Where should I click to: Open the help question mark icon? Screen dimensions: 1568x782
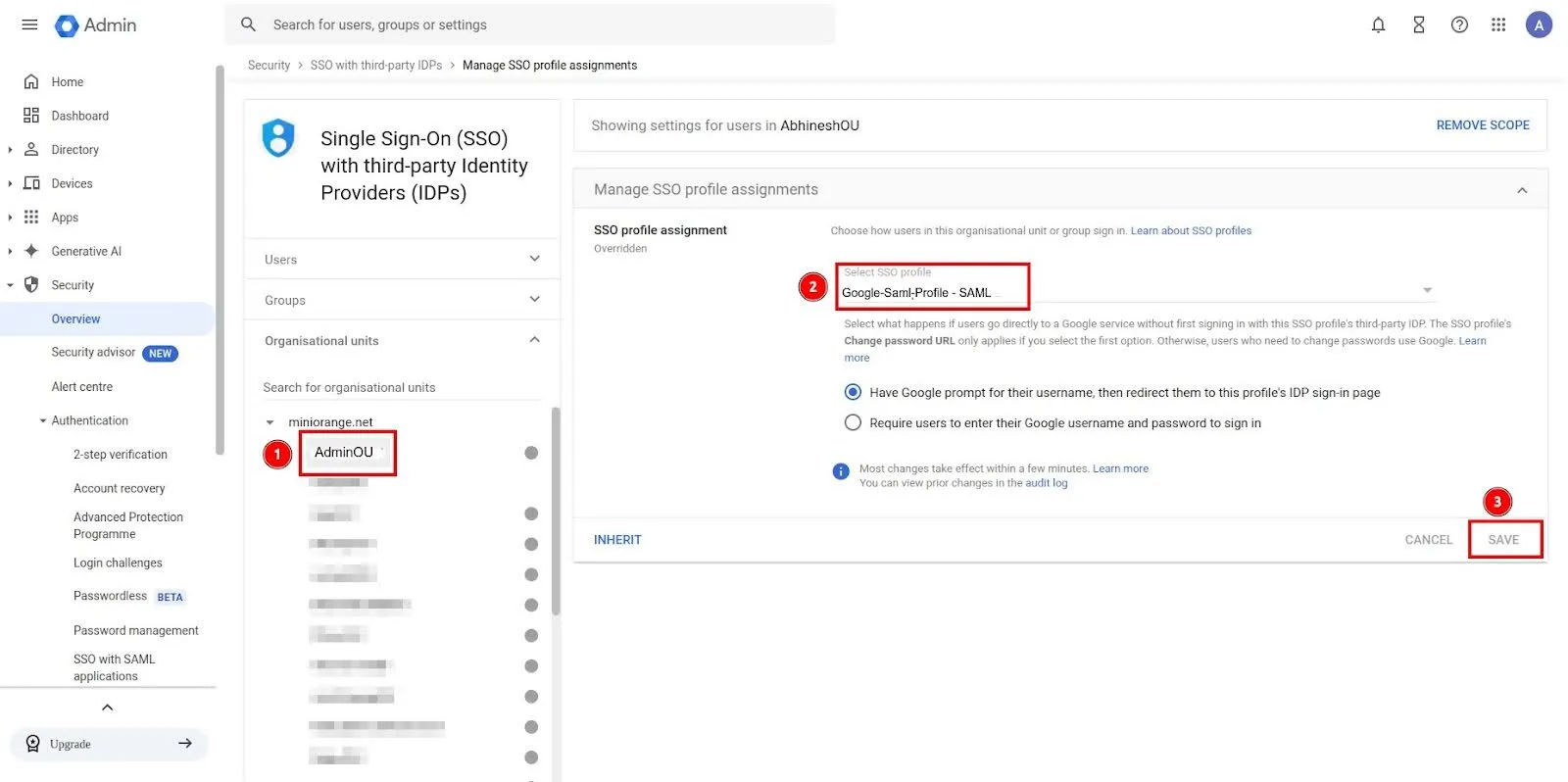click(x=1459, y=25)
